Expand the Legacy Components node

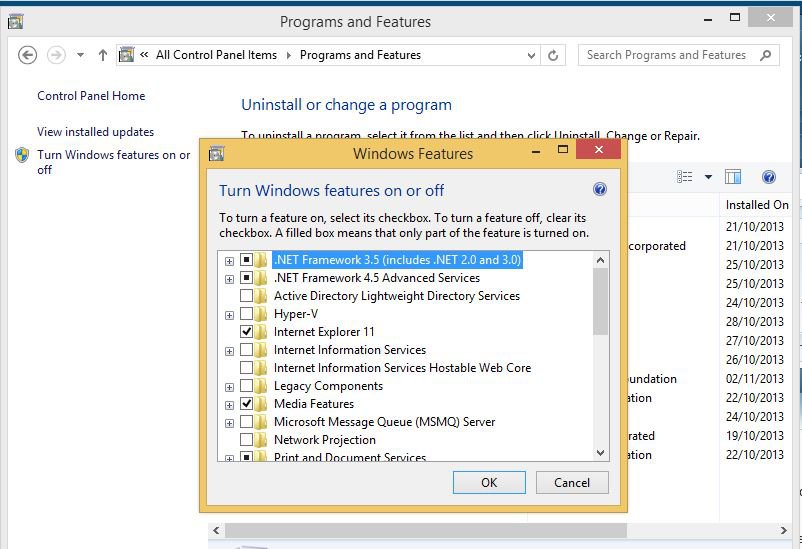[x=229, y=387]
